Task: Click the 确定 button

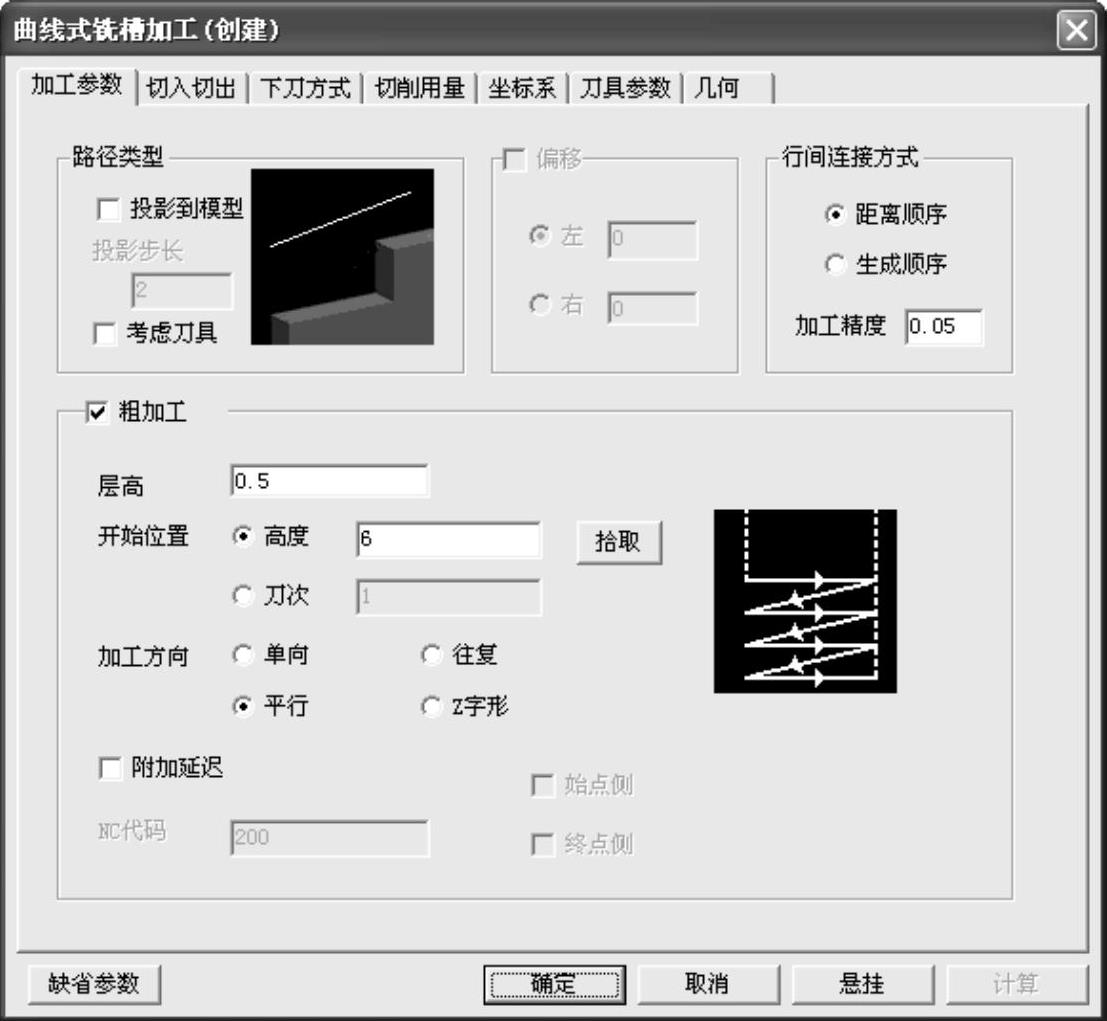Action: [554, 984]
